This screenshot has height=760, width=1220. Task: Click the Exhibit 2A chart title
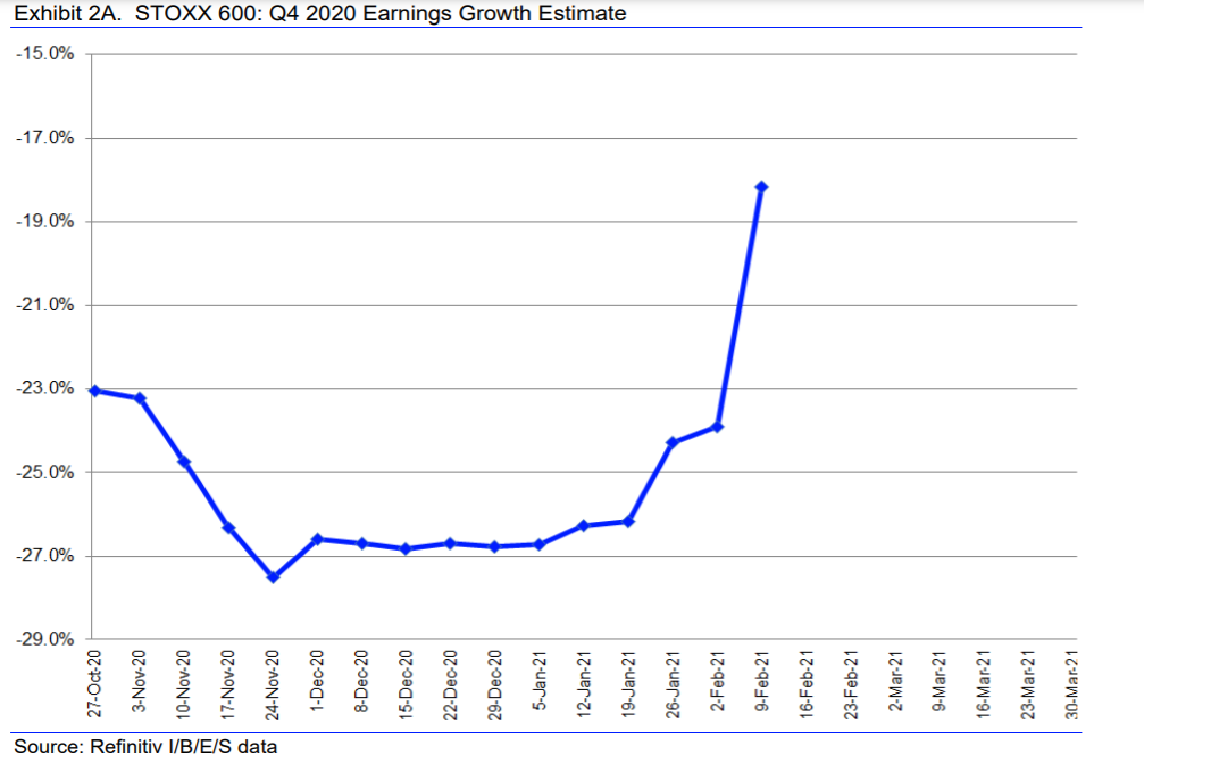point(320,14)
